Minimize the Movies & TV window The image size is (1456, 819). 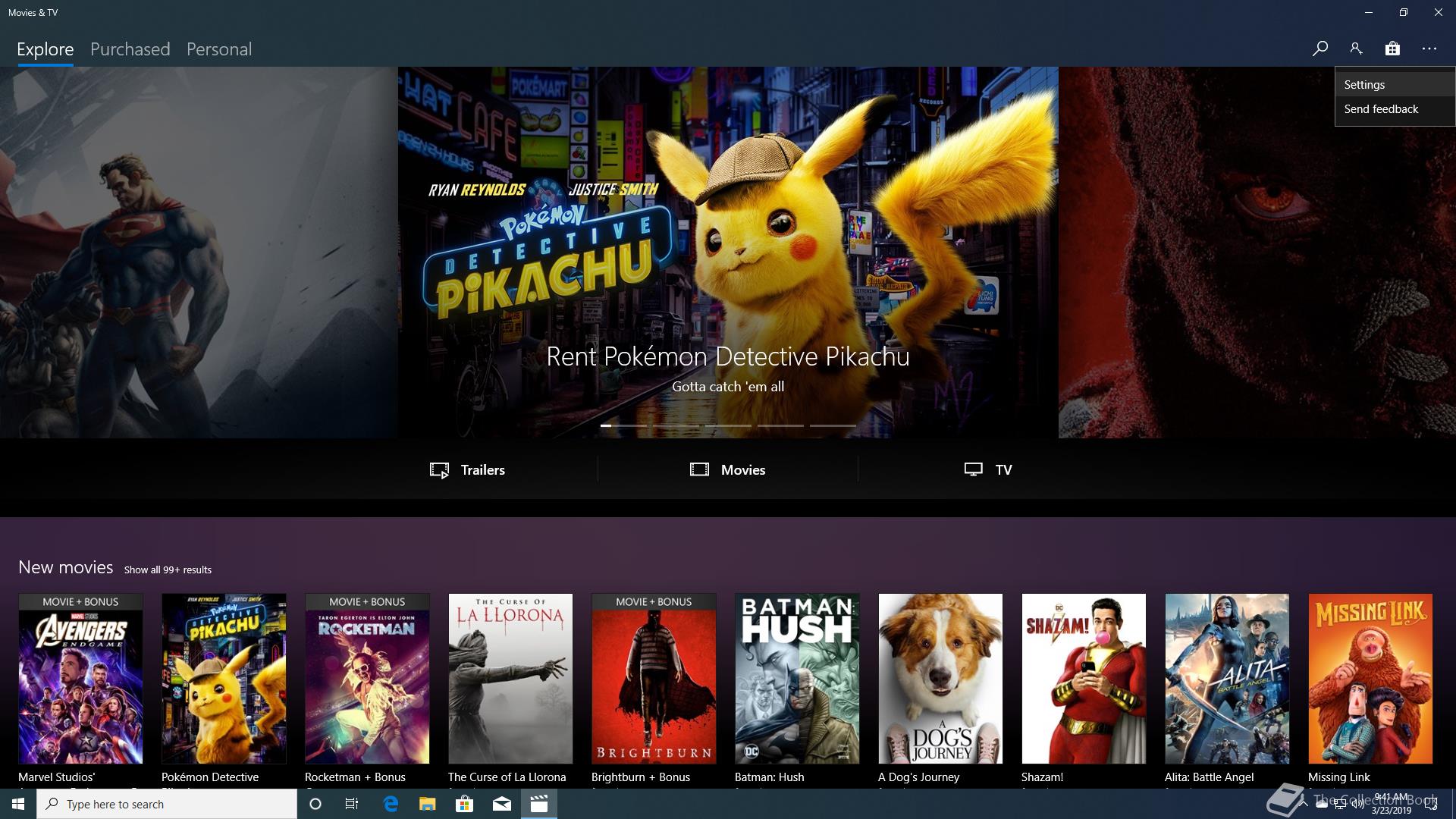click(x=1369, y=12)
